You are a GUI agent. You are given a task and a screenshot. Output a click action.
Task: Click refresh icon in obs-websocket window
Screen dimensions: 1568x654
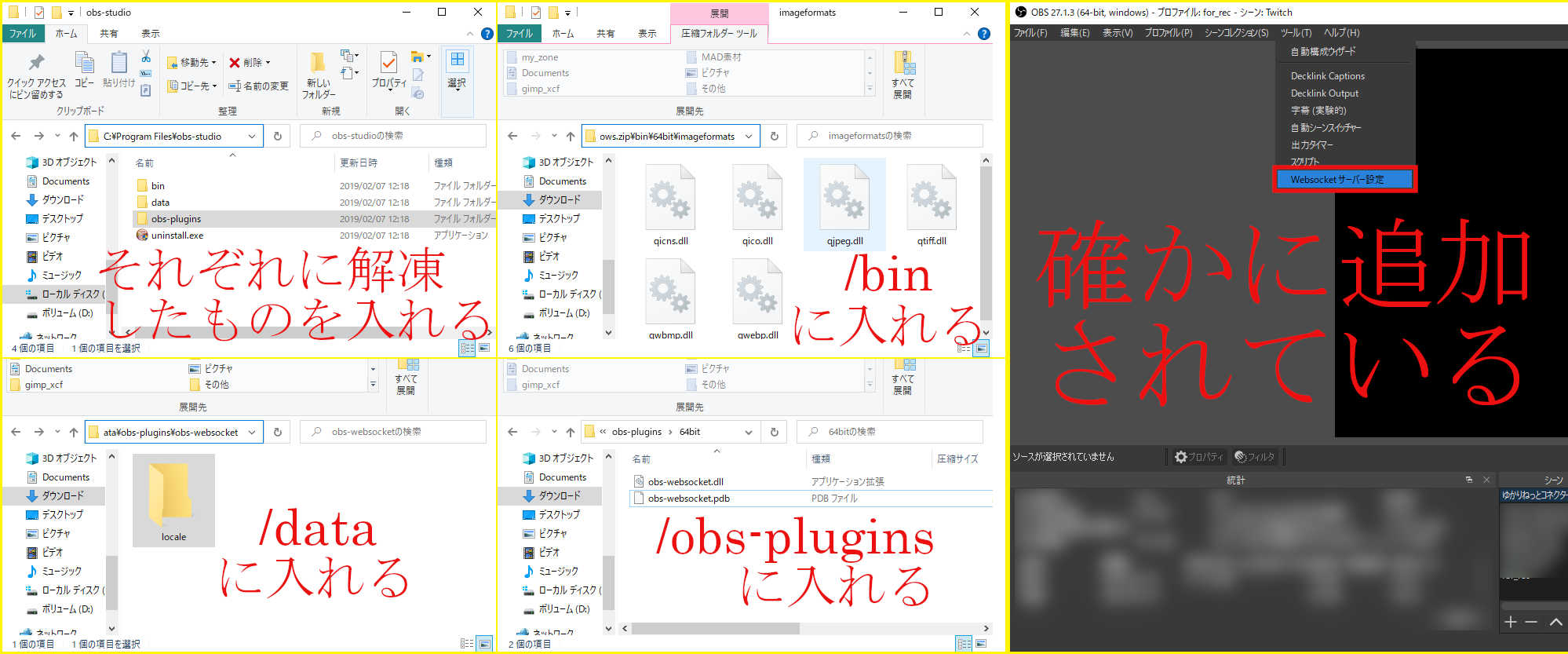(x=278, y=432)
